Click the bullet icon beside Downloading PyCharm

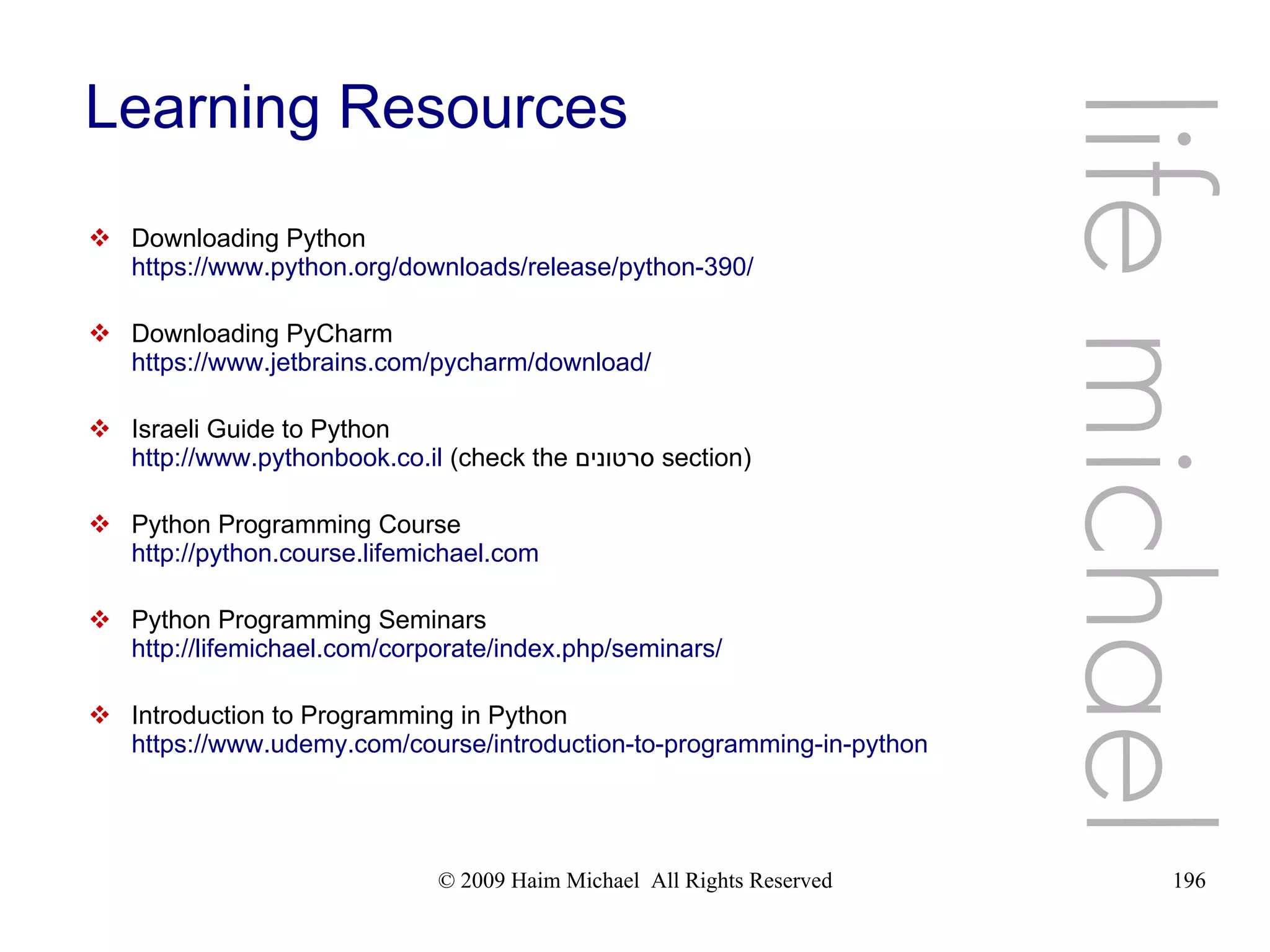(x=99, y=333)
